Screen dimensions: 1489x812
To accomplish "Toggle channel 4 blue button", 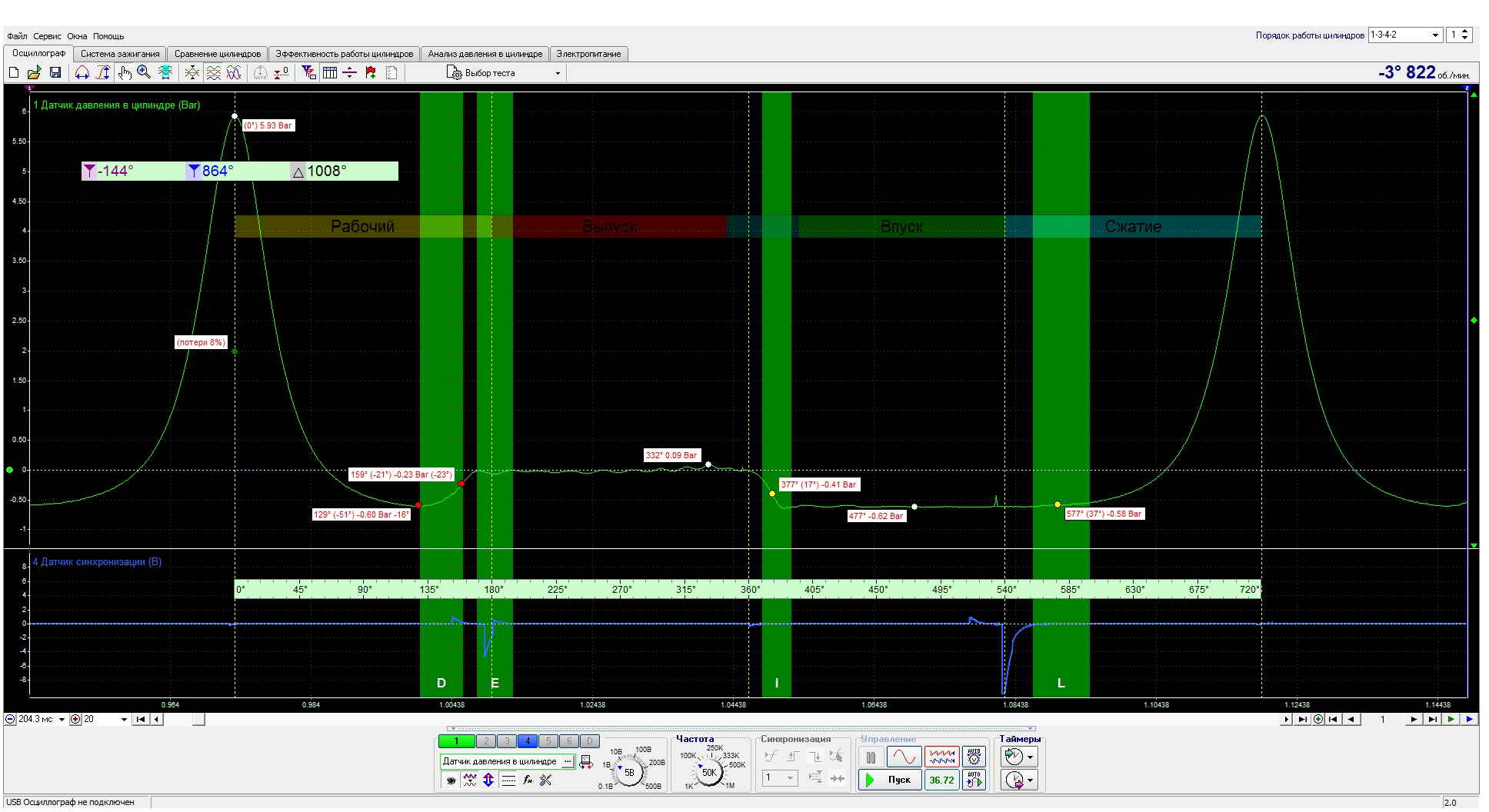I will (527, 741).
